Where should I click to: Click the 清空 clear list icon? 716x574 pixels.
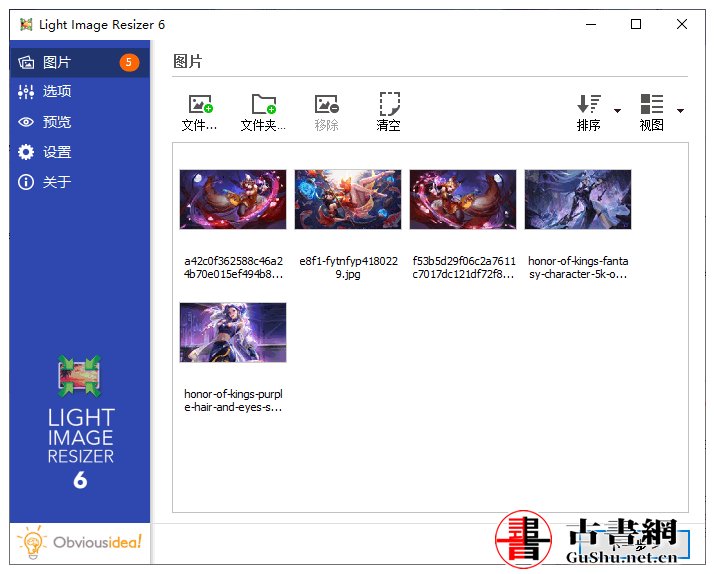pyautogui.click(x=389, y=104)
